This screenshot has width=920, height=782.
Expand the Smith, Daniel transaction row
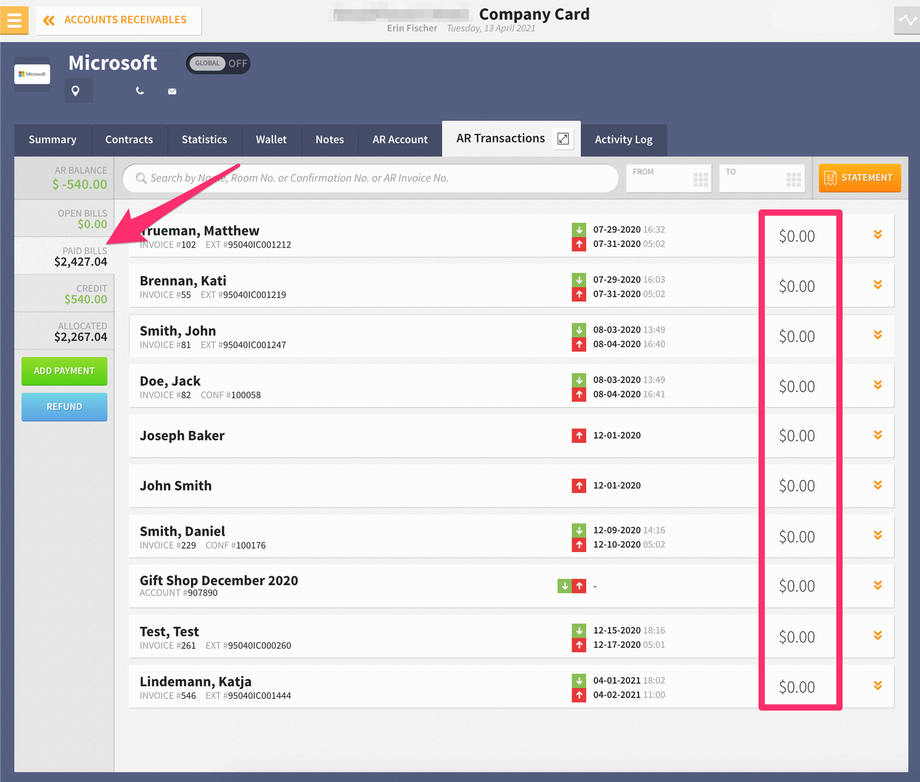point(878,535)
